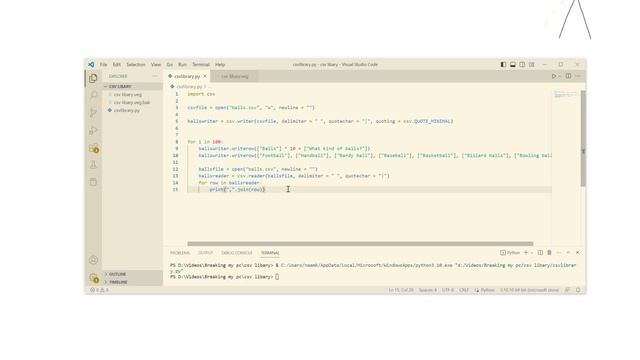Toggle secondary side bar visibility
The width and height of the screenshot is (640, 360).
(522, 64)
